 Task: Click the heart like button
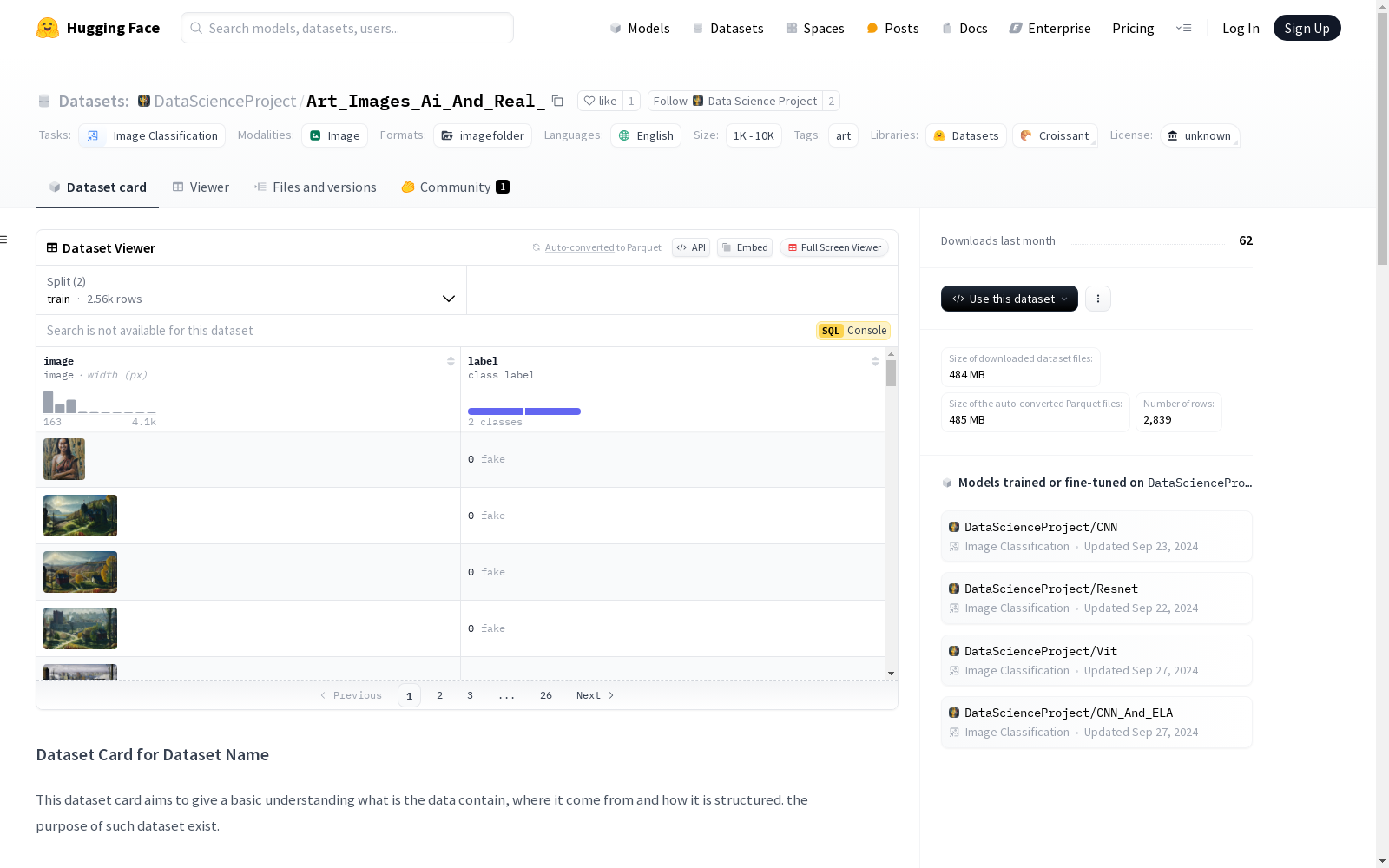pyautogui.click(x=600, y=101)
